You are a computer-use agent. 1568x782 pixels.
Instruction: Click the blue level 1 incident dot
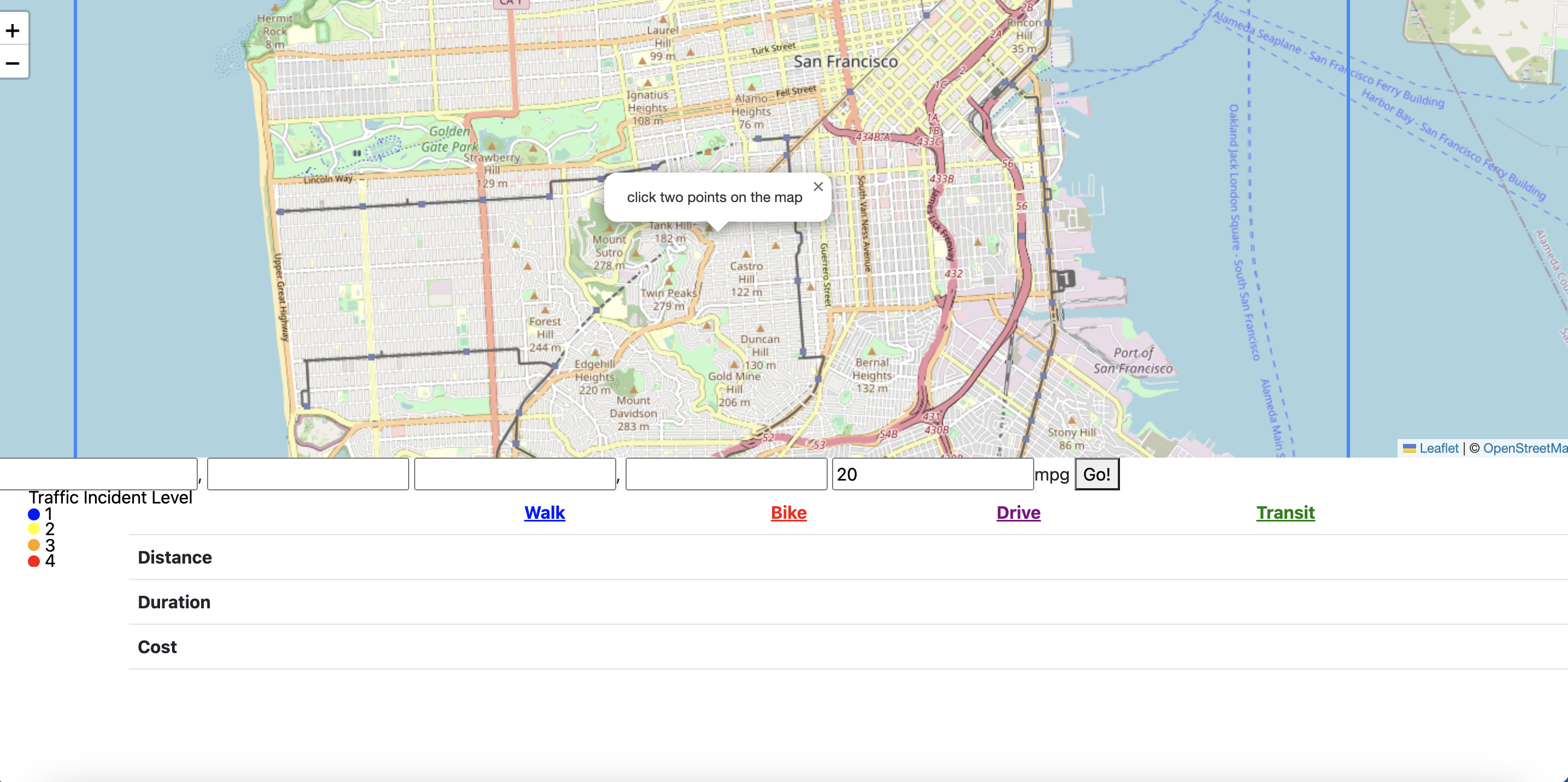(34, 514)
